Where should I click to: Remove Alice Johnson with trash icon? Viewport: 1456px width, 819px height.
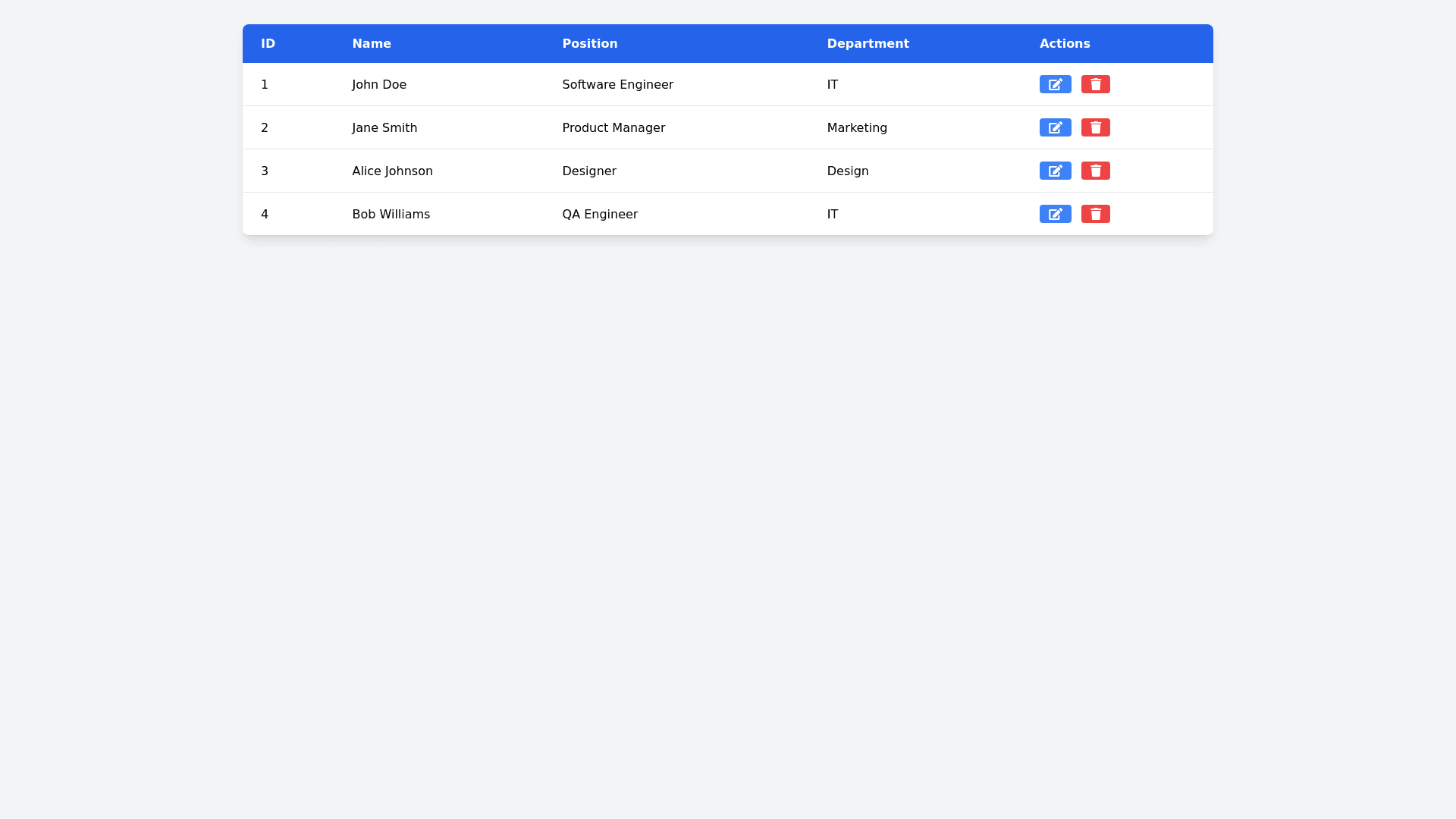point(1095,171)
